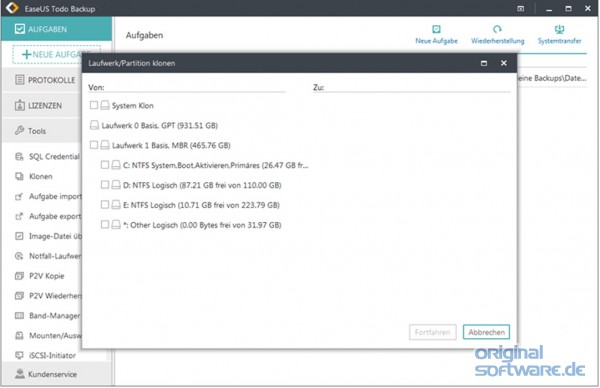Check the E: NTFS Logisch checkbox
Image resolution: width=600 pixels, height=388 pixels.
click(104, 205)
